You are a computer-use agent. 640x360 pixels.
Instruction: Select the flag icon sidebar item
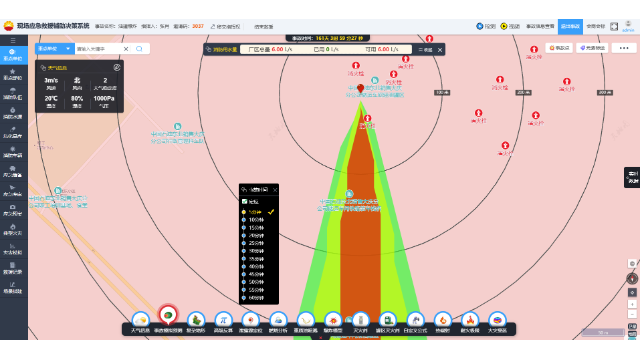[13, 191]
